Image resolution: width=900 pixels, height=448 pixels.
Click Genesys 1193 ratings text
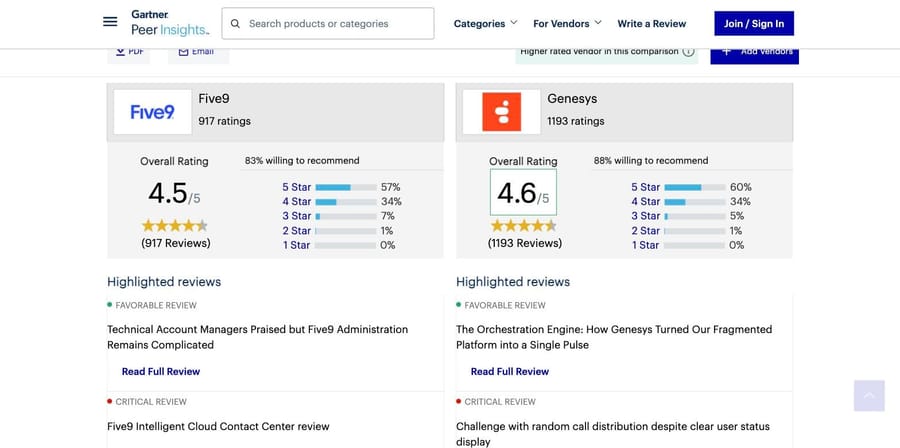pyautogui.click(x=576, y=121)
